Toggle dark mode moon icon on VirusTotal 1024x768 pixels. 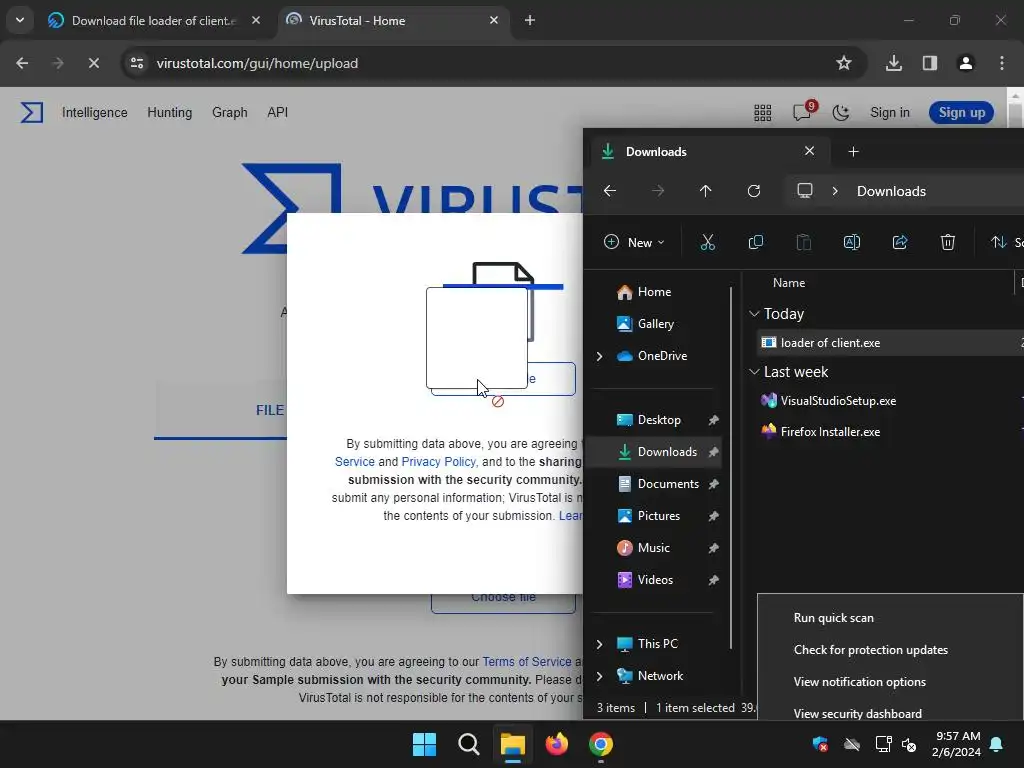click(x=840, y=112)
